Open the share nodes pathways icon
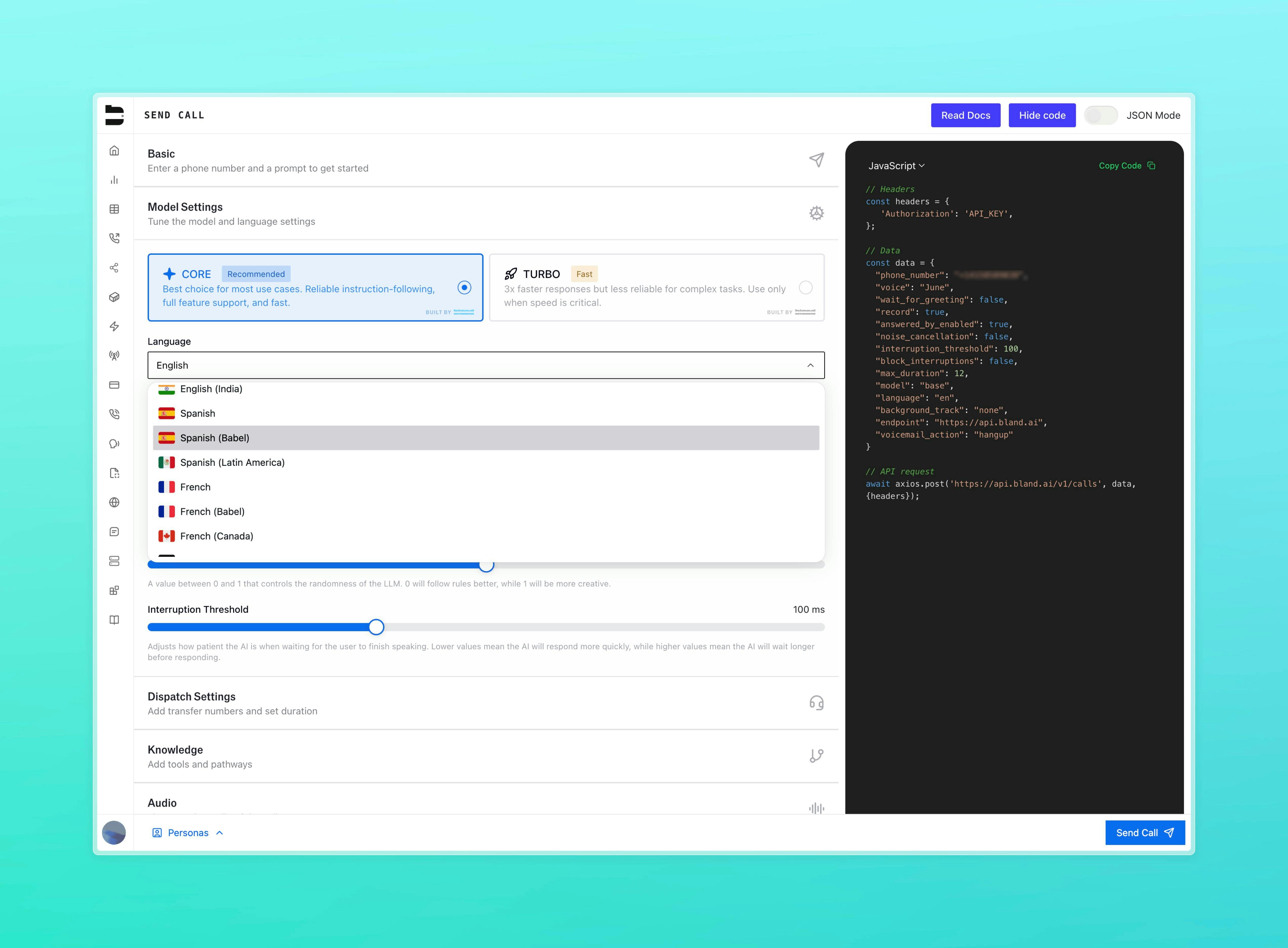Image resolution: width=1288 pixels, height=948 pixels. pos(114,268)
